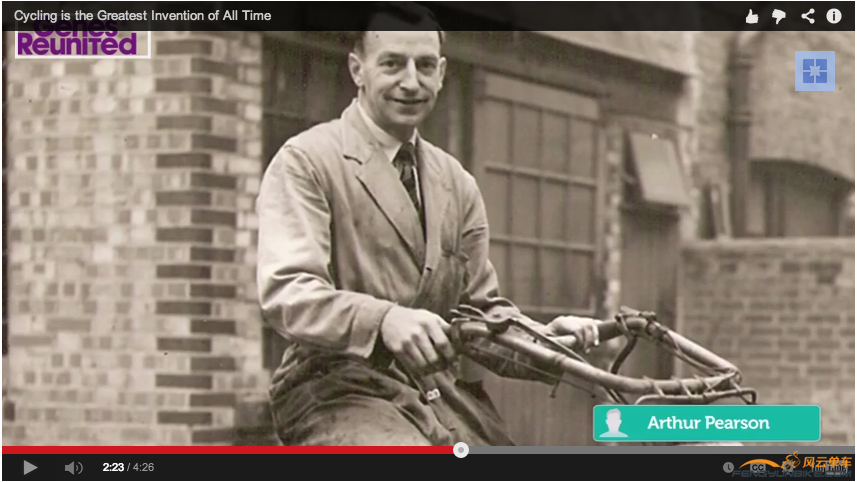Seek to unplayed part of progress bar
This screenshot has height=482, width=857.
[650, 450]
